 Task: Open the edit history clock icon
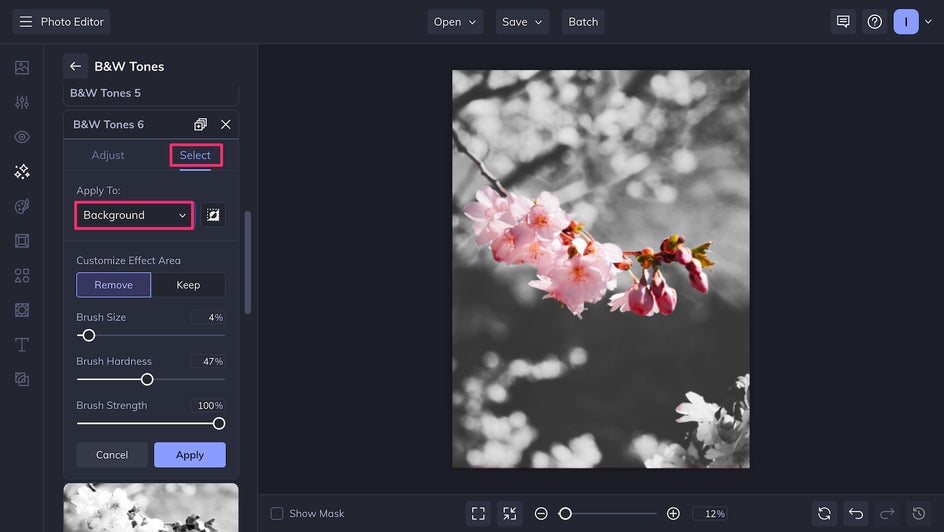(919, 513)
